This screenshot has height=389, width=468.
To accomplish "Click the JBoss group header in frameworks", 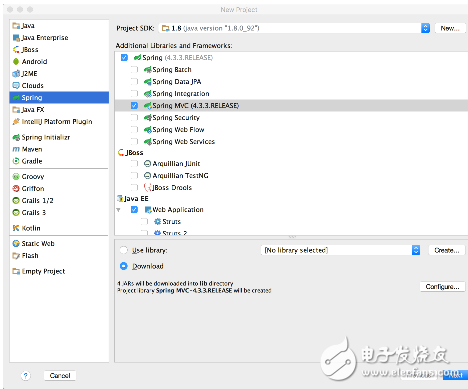I will [x=131, y=153].
